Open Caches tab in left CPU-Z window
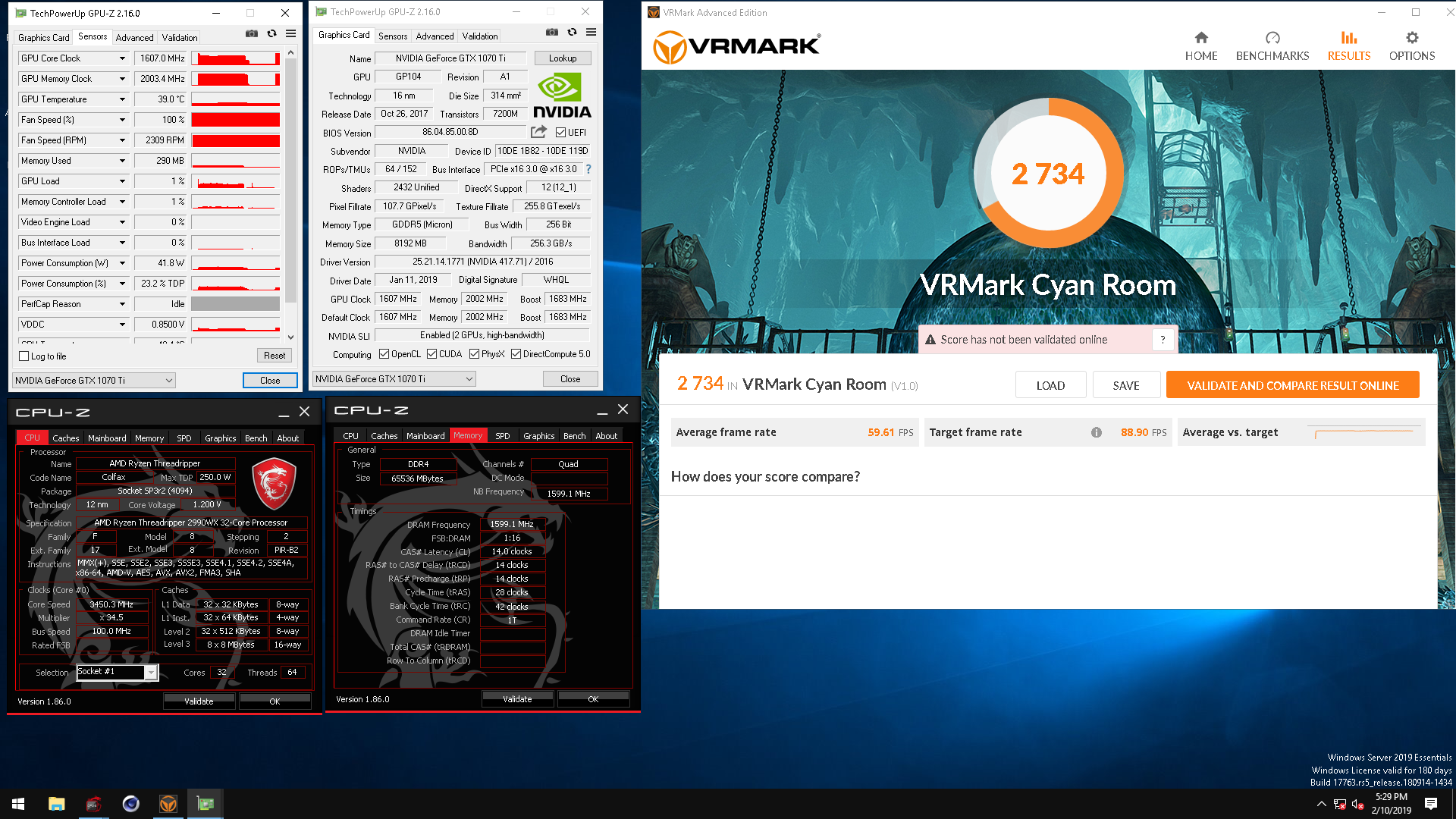1456x819 pixels. click(65, 438)
